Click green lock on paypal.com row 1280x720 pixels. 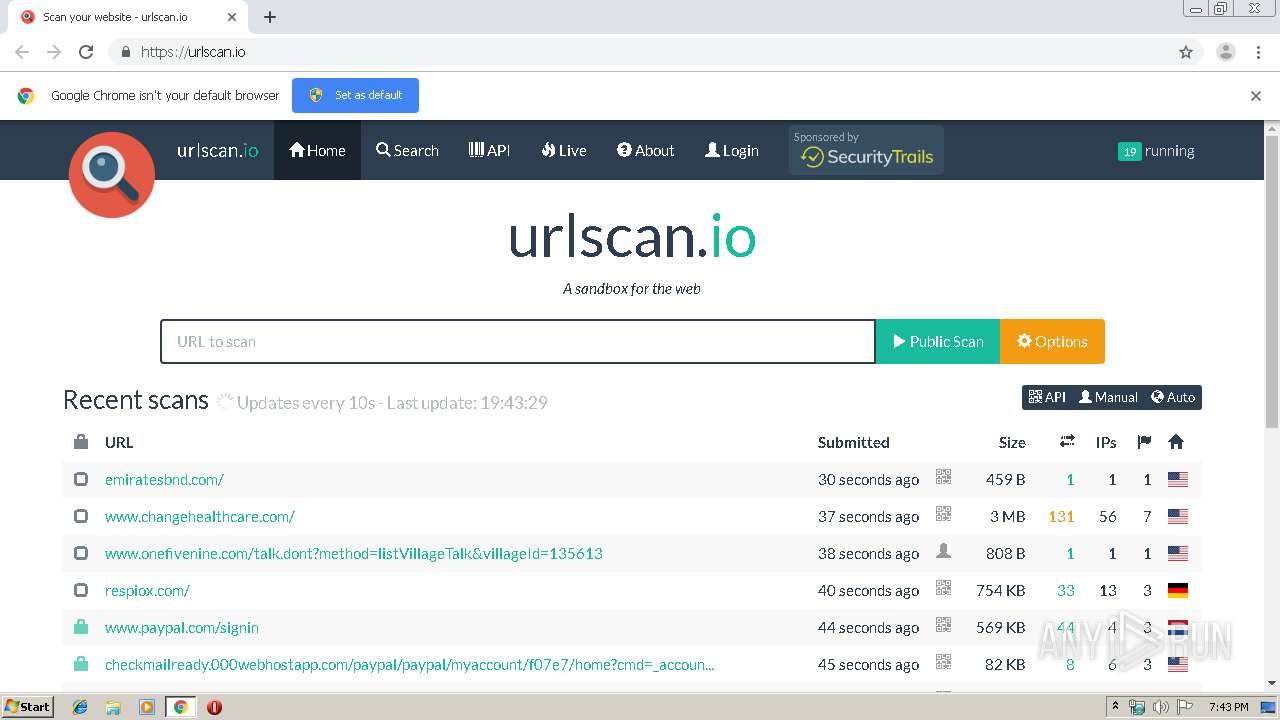pos(81,628)
